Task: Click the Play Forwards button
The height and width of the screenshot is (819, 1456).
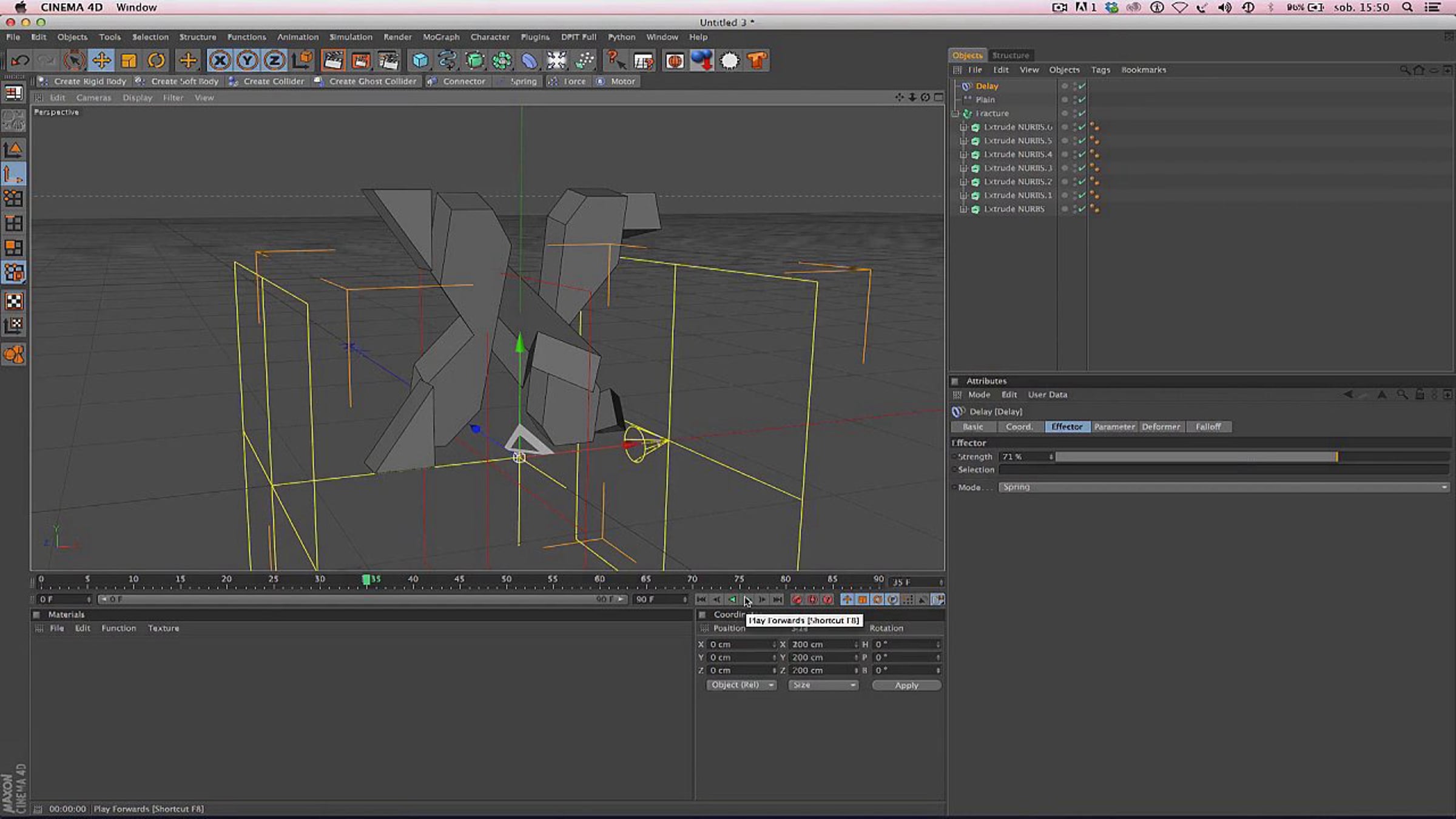Action: pyautogui.click(x=747, y=599)
